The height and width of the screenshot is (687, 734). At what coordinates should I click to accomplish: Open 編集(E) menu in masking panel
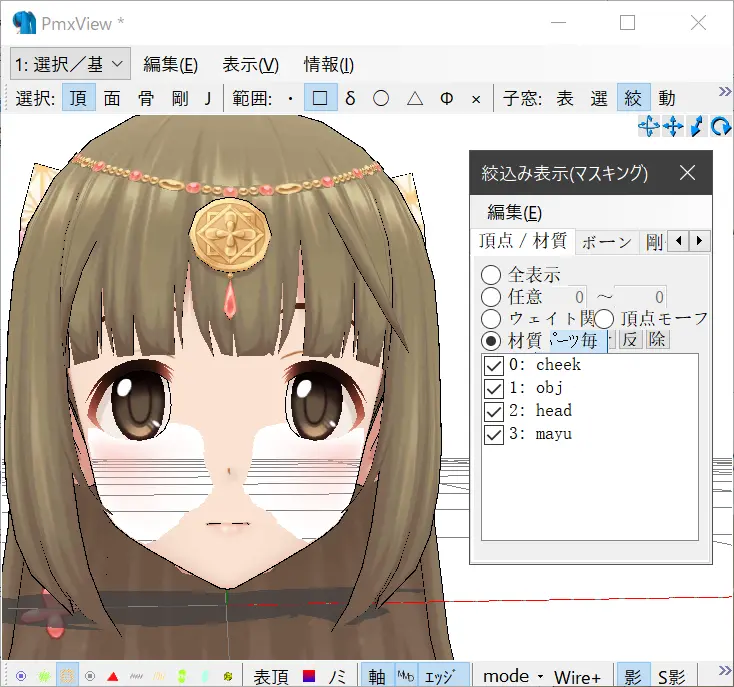tap(514, 212)
